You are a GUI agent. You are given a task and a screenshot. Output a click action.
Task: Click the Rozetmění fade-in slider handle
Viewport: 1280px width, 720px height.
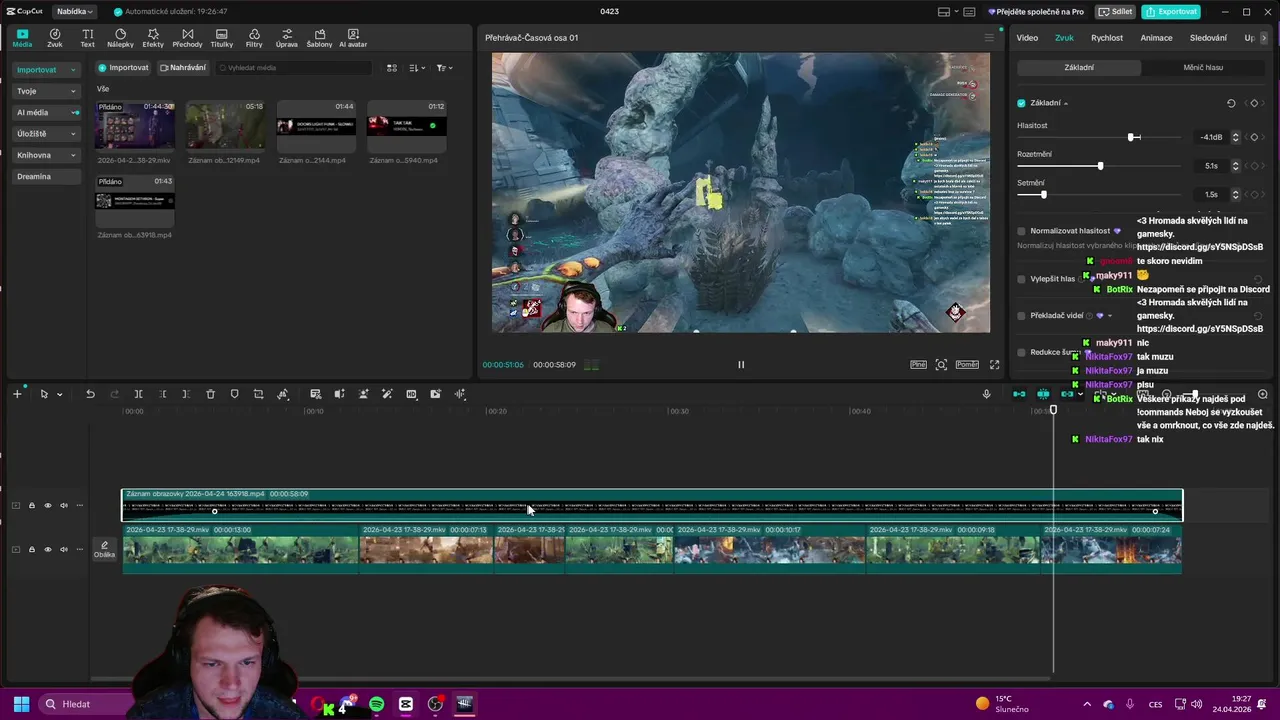pyautogui.click(x=1100, y=166)
